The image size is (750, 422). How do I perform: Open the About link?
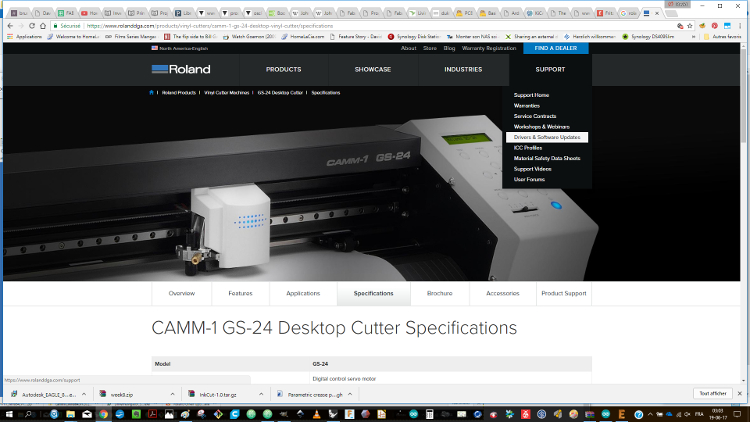pos(408,48)
